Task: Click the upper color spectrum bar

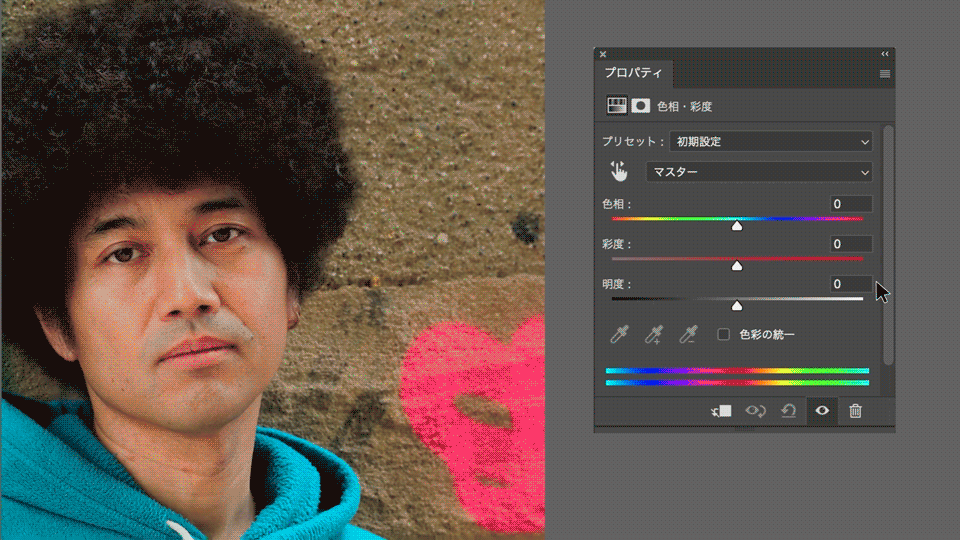Action: pos(737,370)
